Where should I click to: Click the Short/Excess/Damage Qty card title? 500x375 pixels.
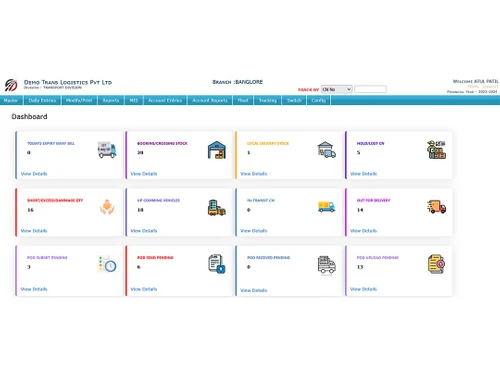click(x=55, y=200)
